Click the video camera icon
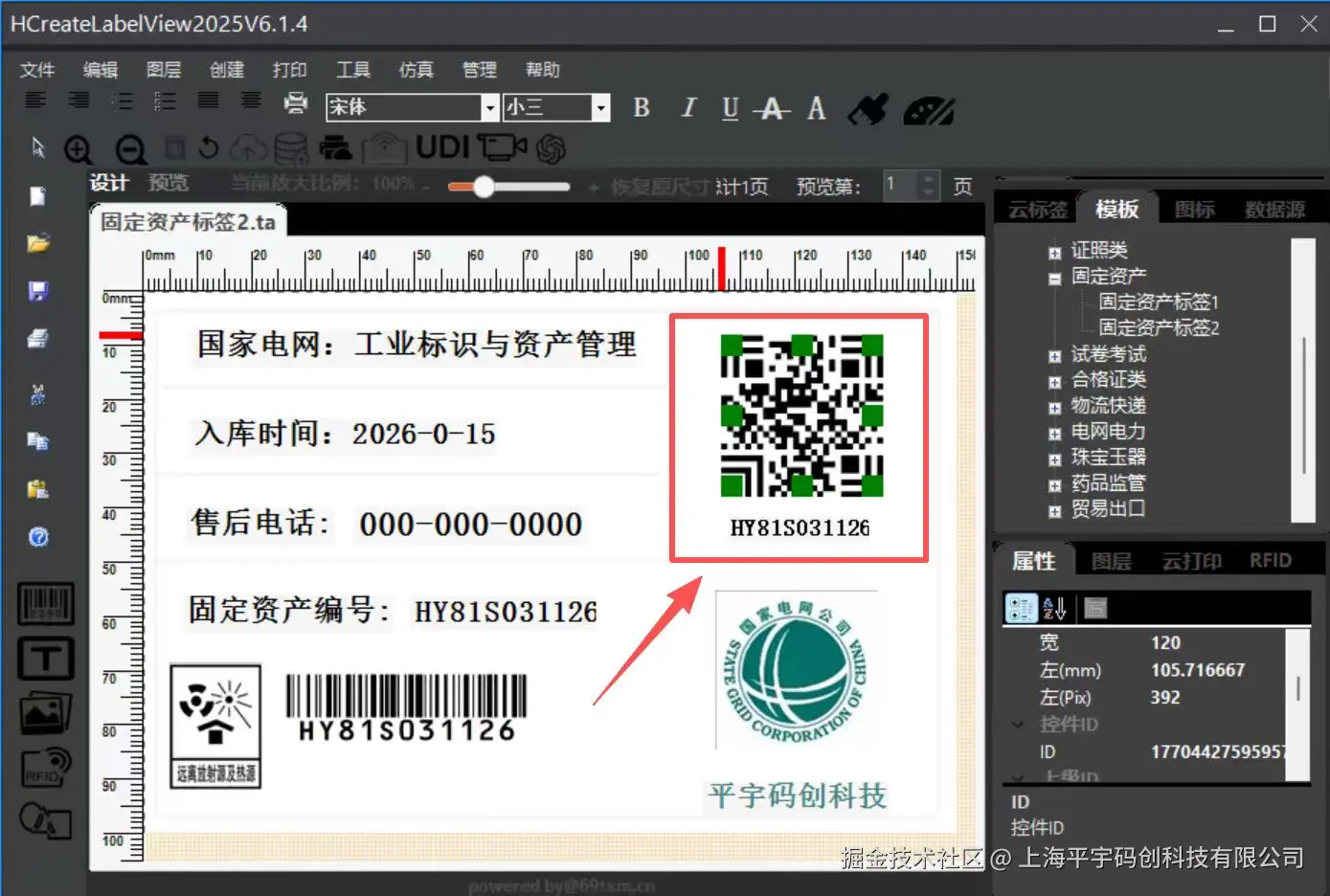The image size is (1330, 896). [x=502, y=146]
